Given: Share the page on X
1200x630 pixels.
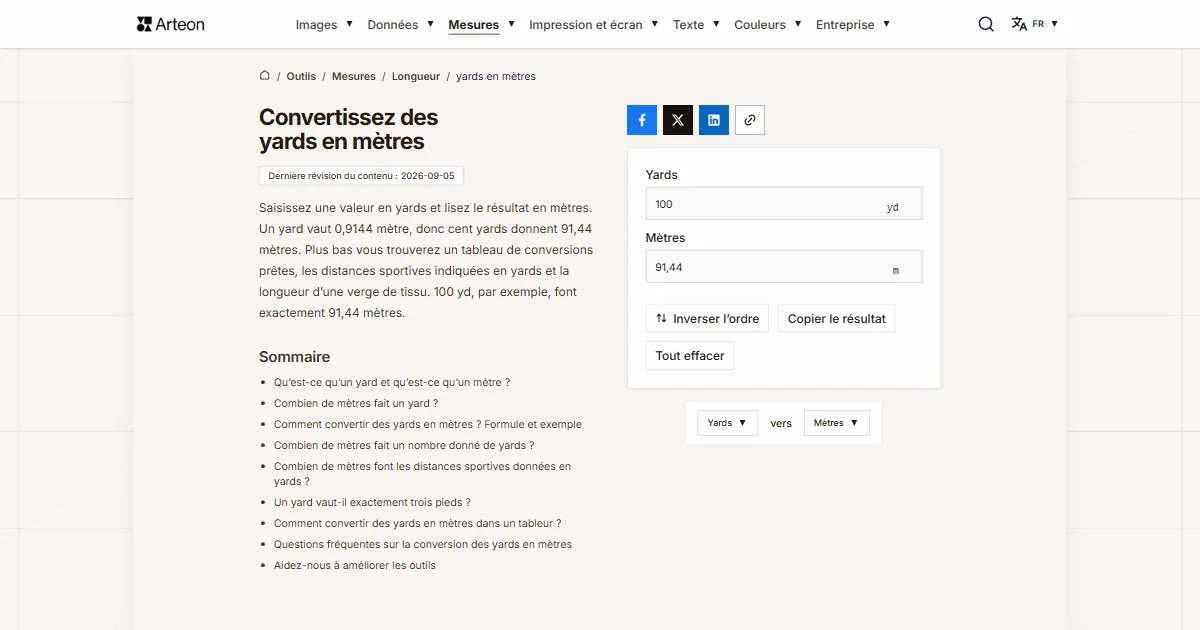Looking at the screenshot, I should (x=678, y=120).
